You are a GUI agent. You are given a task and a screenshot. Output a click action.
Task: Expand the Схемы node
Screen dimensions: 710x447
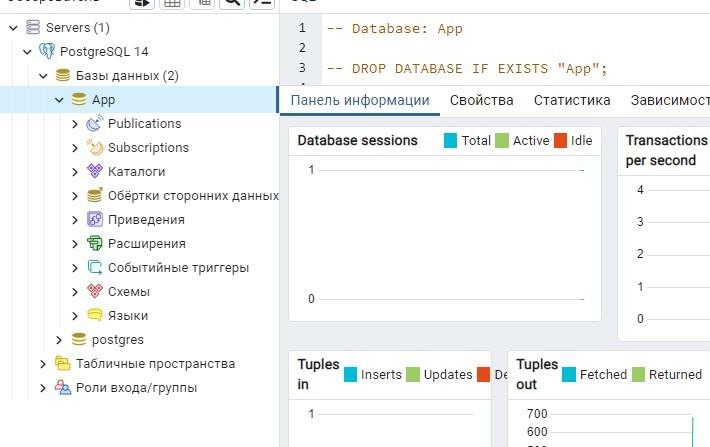75,292
